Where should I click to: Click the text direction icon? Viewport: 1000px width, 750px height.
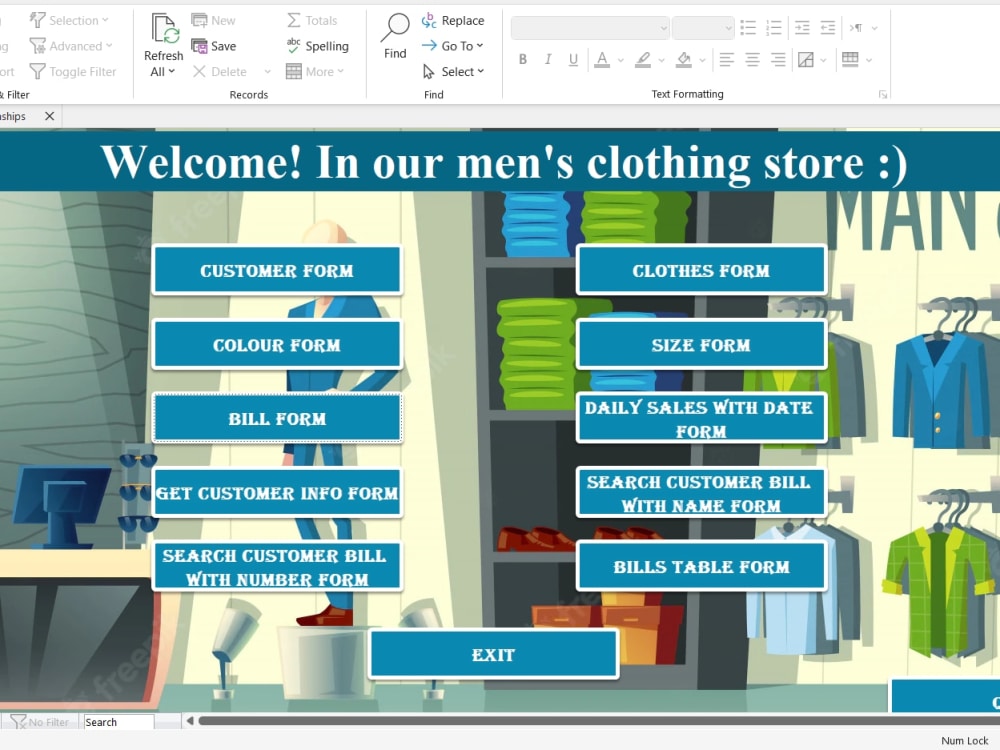coord(855,27)
